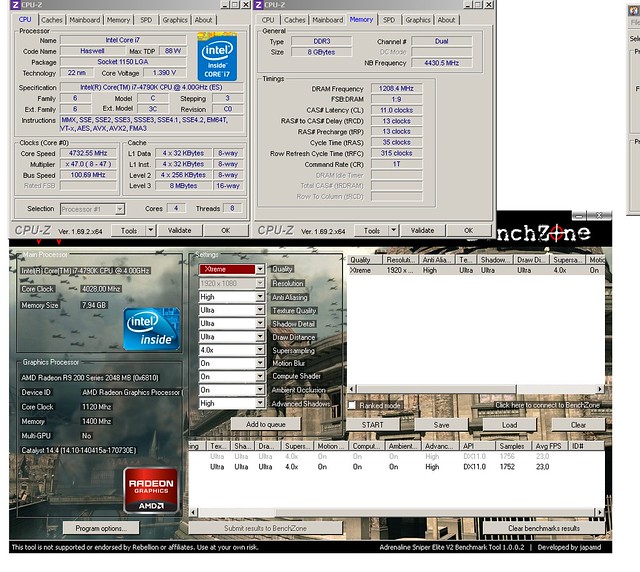This screenshot has width=640, height=572.
Task: Open the Texture Quality dropdown
Action: pos(260,310)
